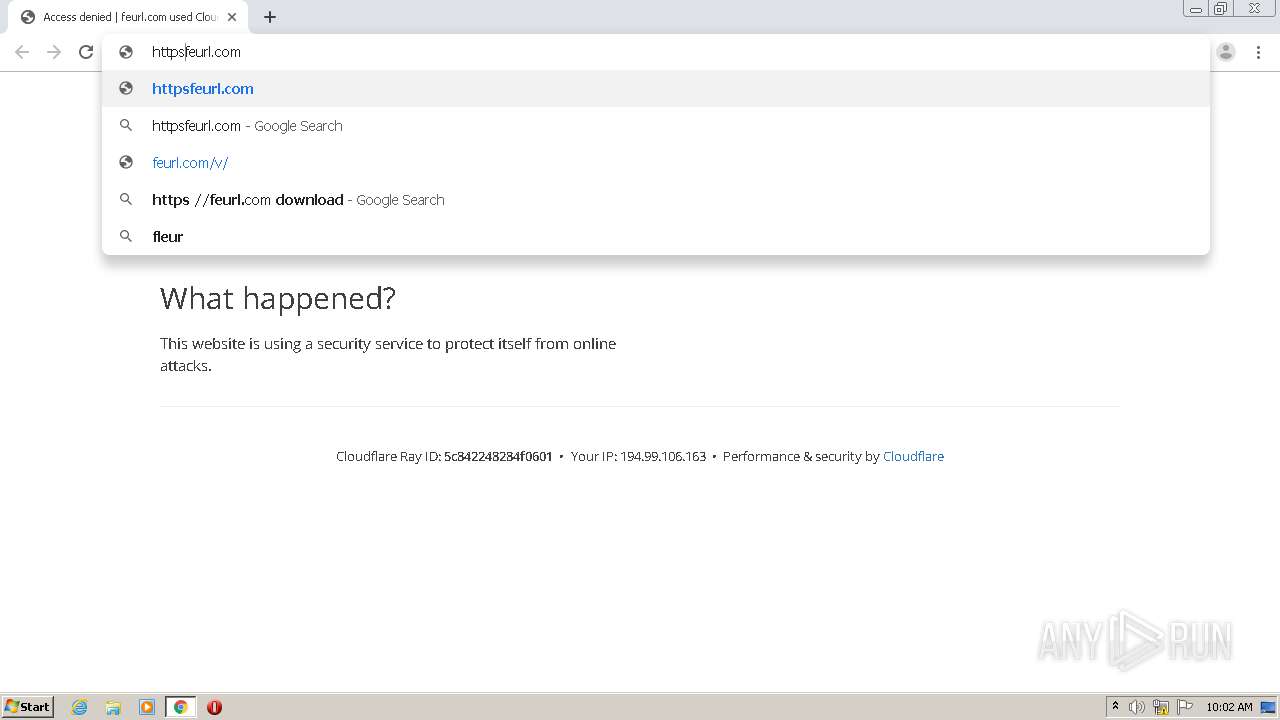Screen dimensions: 1280x720
Task: Click the 10:02 AM clock
Action: pos(1229,707)
